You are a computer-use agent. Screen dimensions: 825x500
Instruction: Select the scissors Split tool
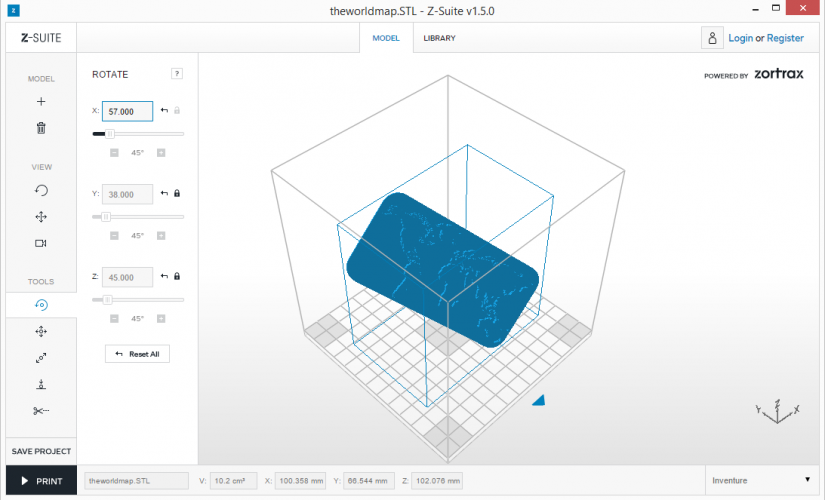[41, 411]
